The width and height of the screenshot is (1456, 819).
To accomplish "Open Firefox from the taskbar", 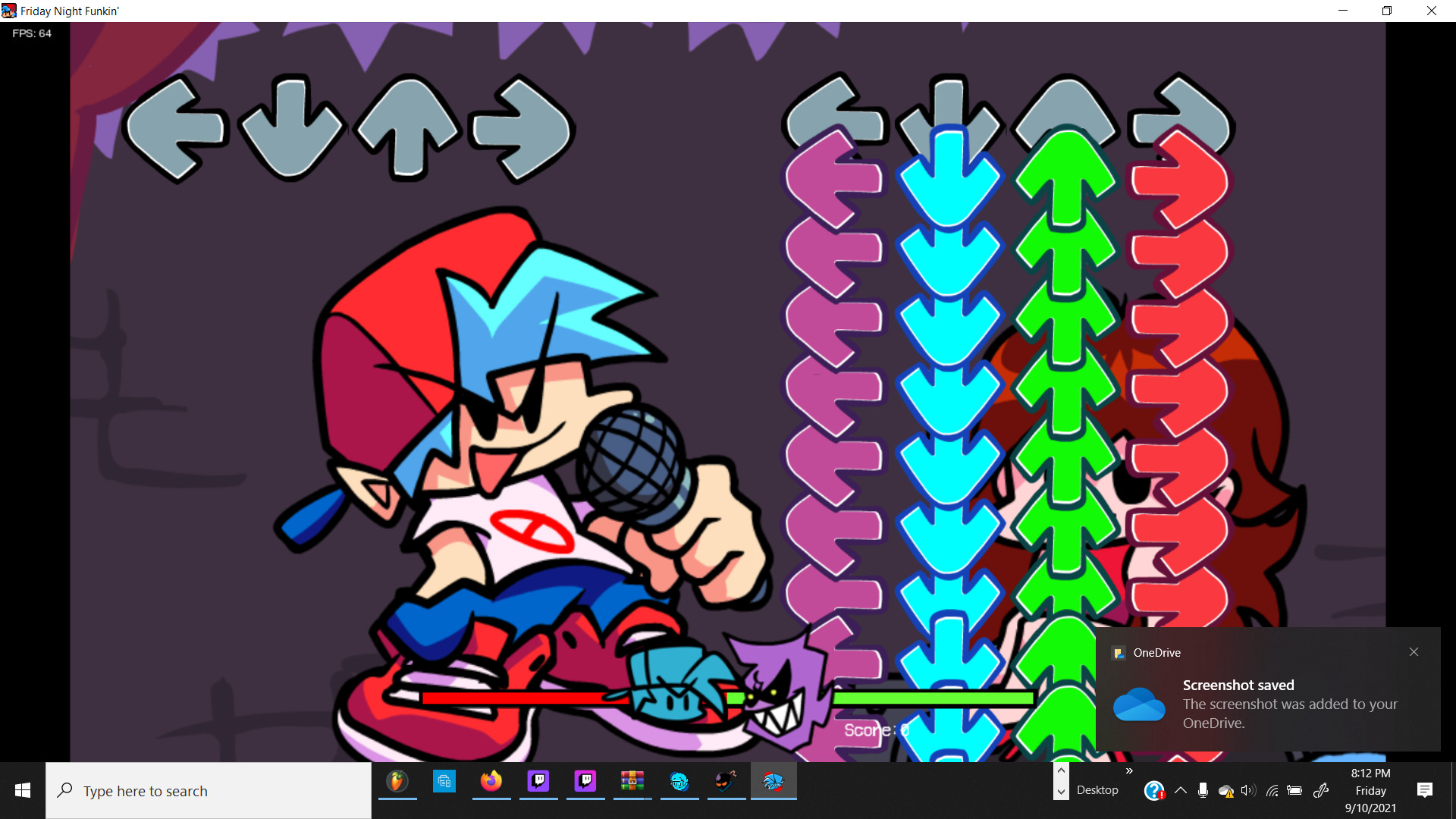I will pyautogui.click(x=491, y=781).
